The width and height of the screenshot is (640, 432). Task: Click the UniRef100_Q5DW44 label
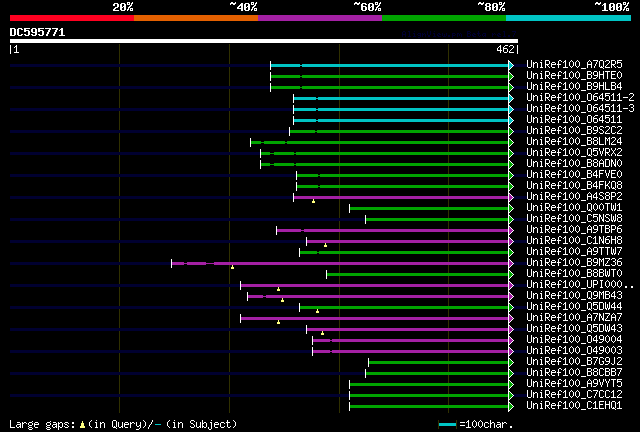point(574,307)
